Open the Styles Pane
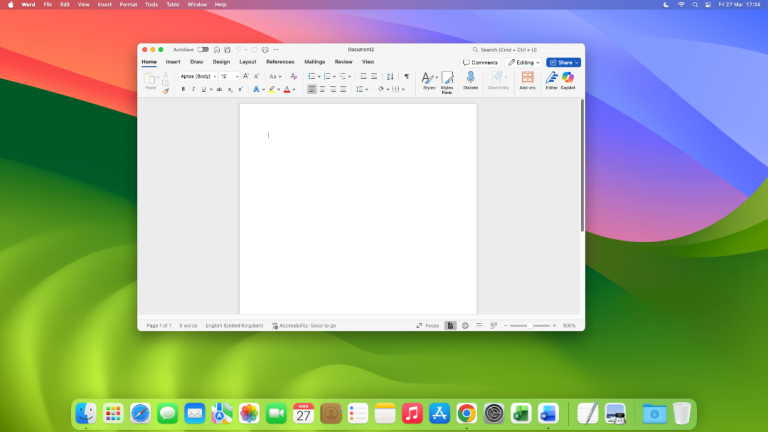Screen dimensions: 768x432 447,77
